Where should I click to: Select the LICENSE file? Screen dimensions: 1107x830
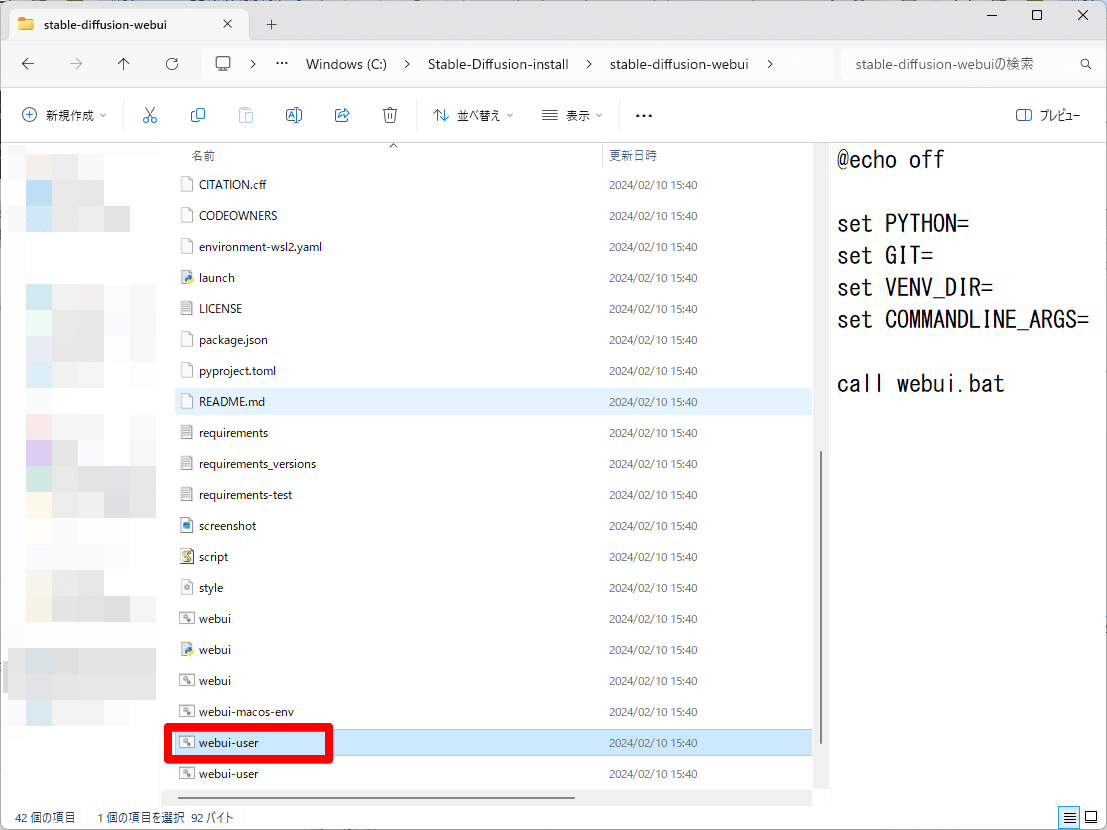click(x=493, y=309)
